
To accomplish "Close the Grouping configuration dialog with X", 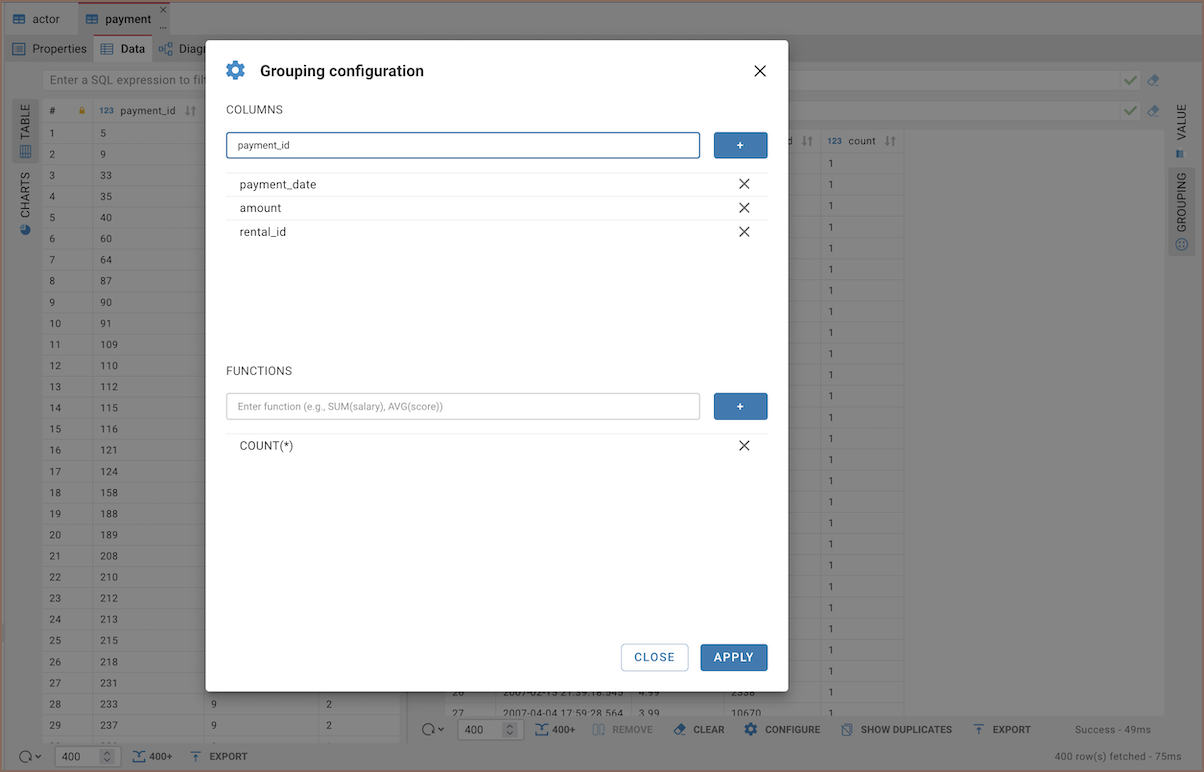I will (x=760, y=71).
